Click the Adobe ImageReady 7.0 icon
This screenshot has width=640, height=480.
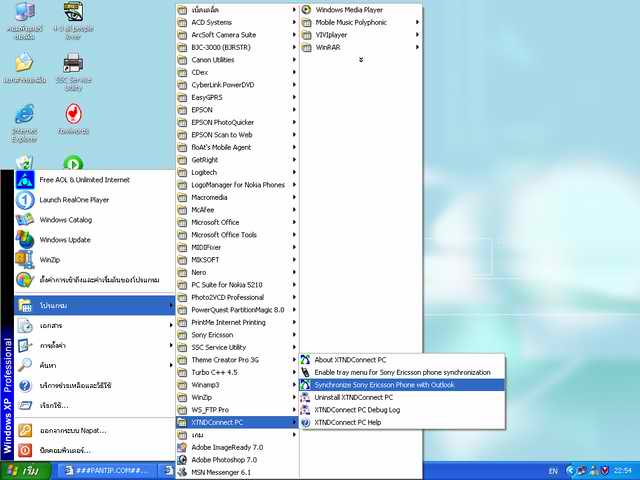[182, 447]
